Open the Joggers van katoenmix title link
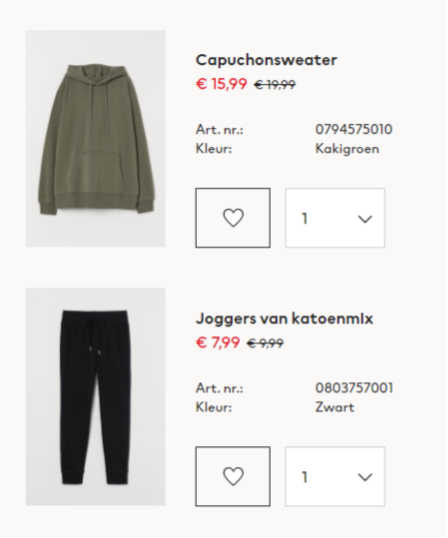This screenshot has height=538, width=448. coord(284,318)
